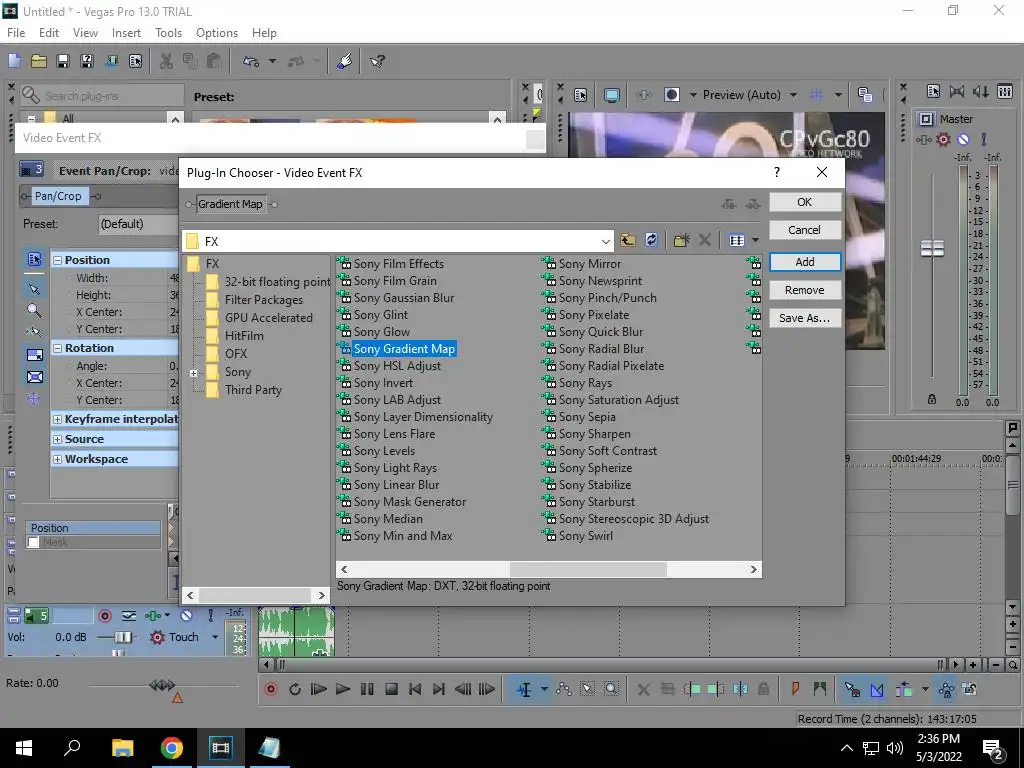The image size is (1024, 768).
Task: Arm audio track 5 for record
Action: tap(104, 616)
